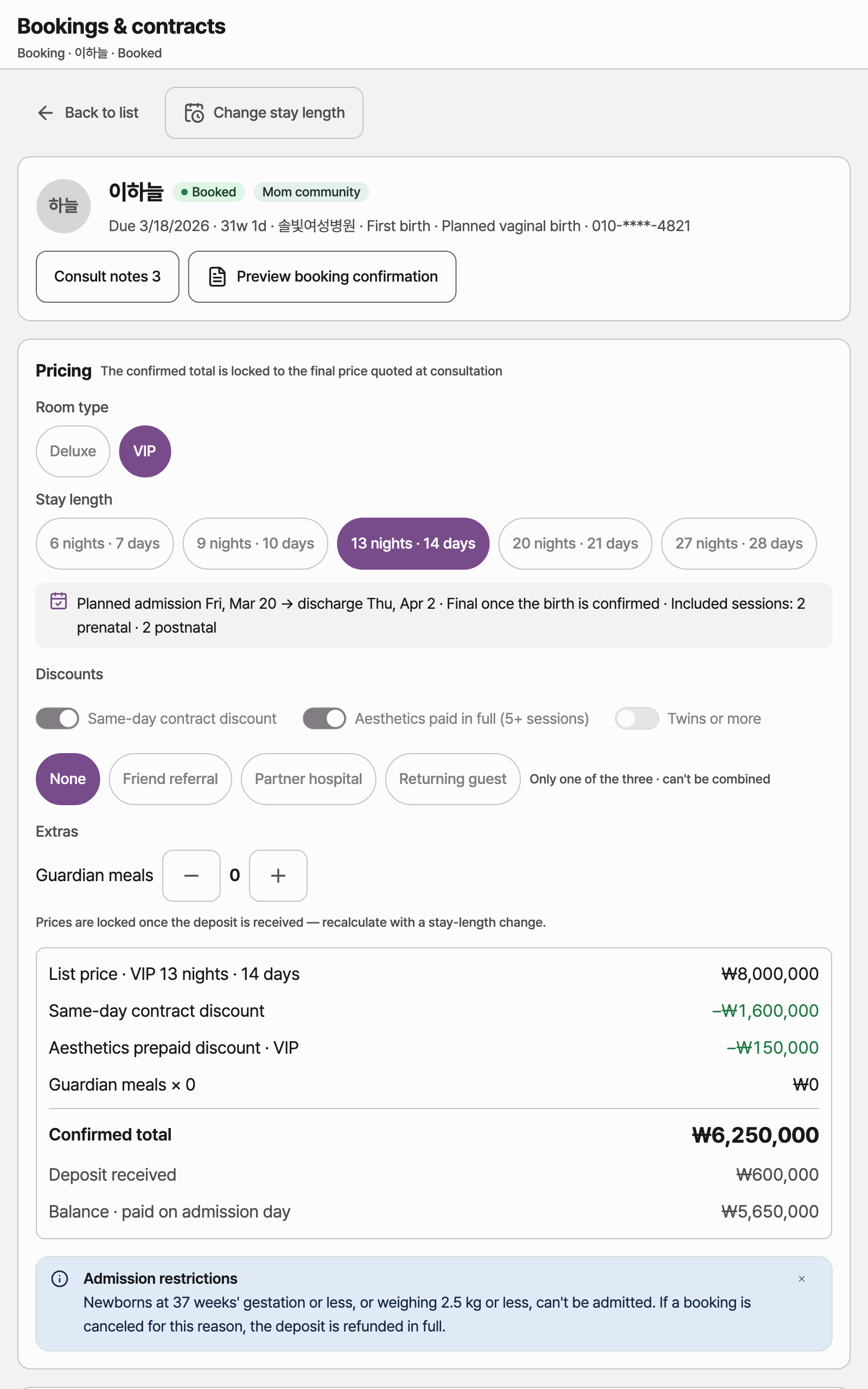This screenshot has height=1389, width=868.
Task: Click the Aesthetics prepaid –₩150,000 amount
Action: (773, 1048)
